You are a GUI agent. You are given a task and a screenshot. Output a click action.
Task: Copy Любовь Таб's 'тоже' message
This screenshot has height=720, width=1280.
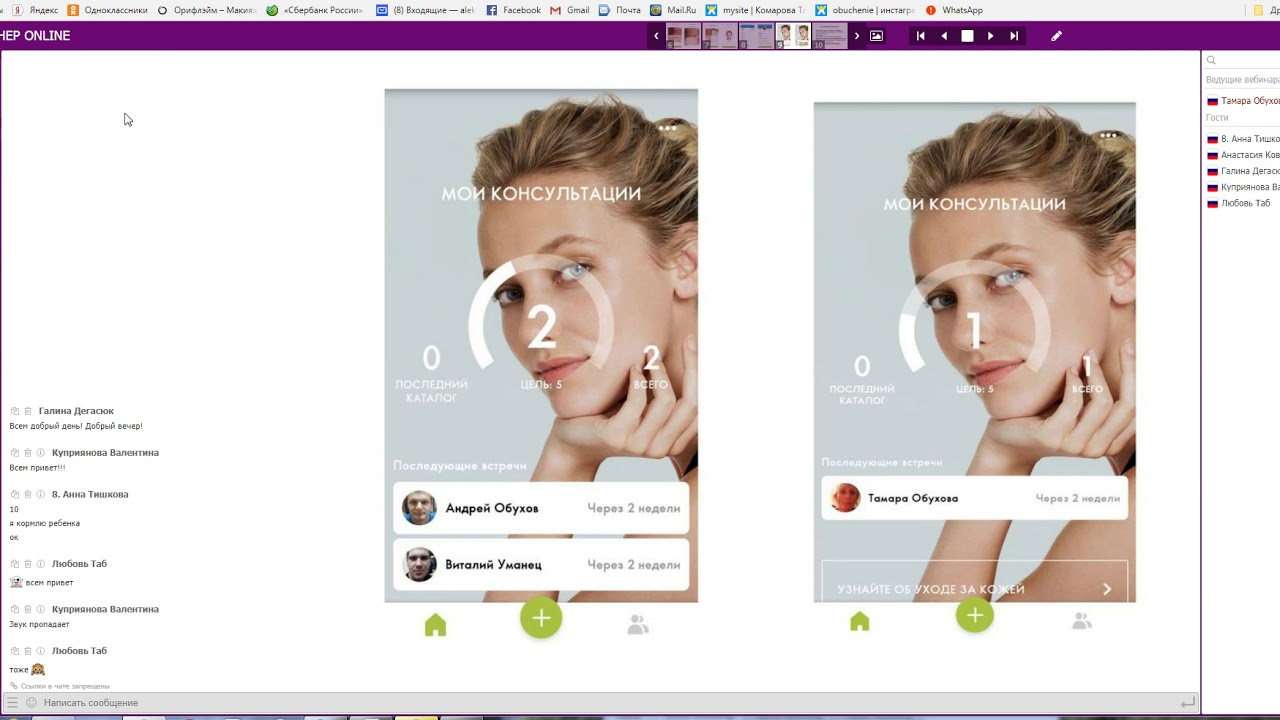pyautogui.click(x=15, y=651)
